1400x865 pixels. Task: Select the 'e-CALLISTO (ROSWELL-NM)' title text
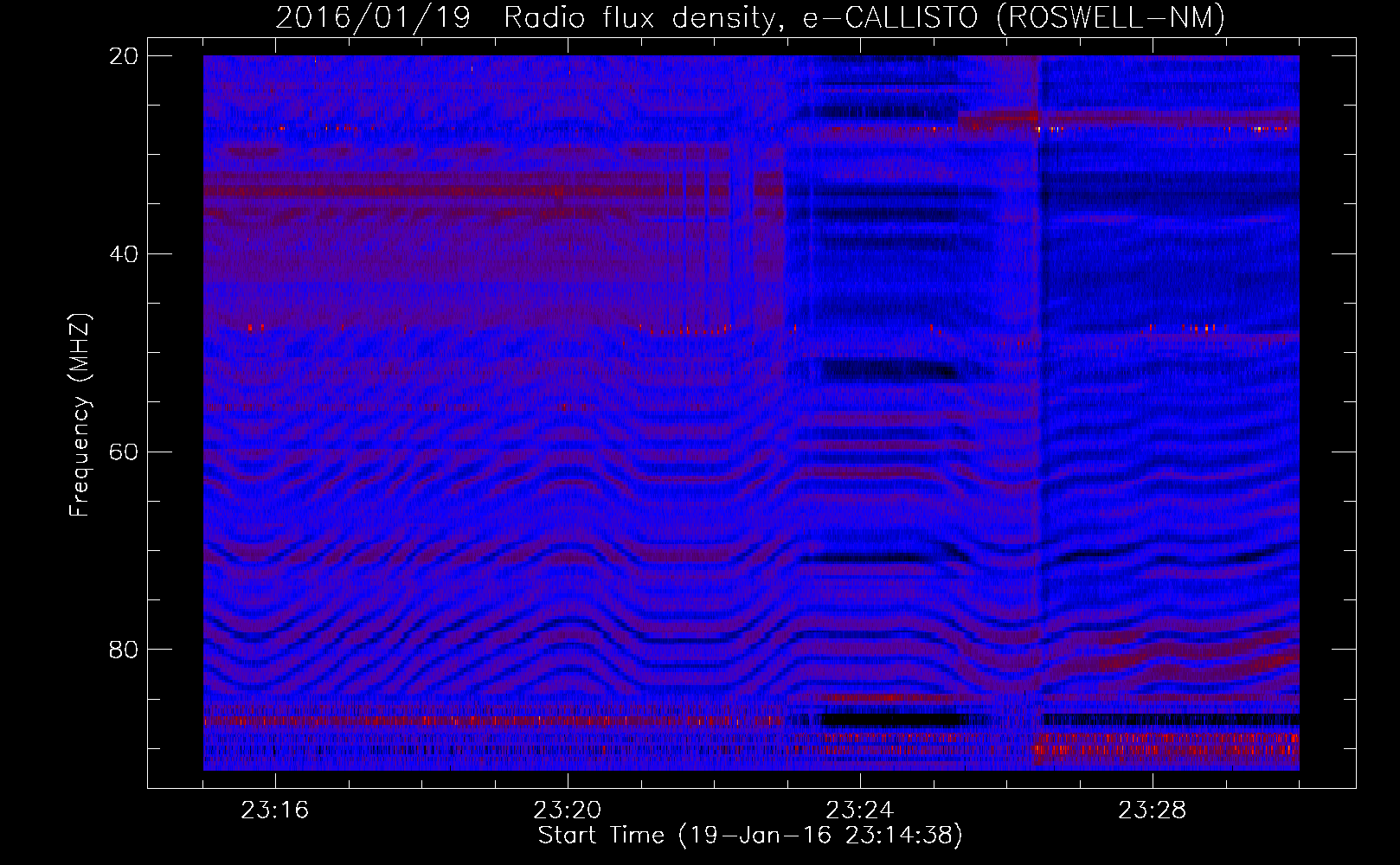tap(1014, 17)
